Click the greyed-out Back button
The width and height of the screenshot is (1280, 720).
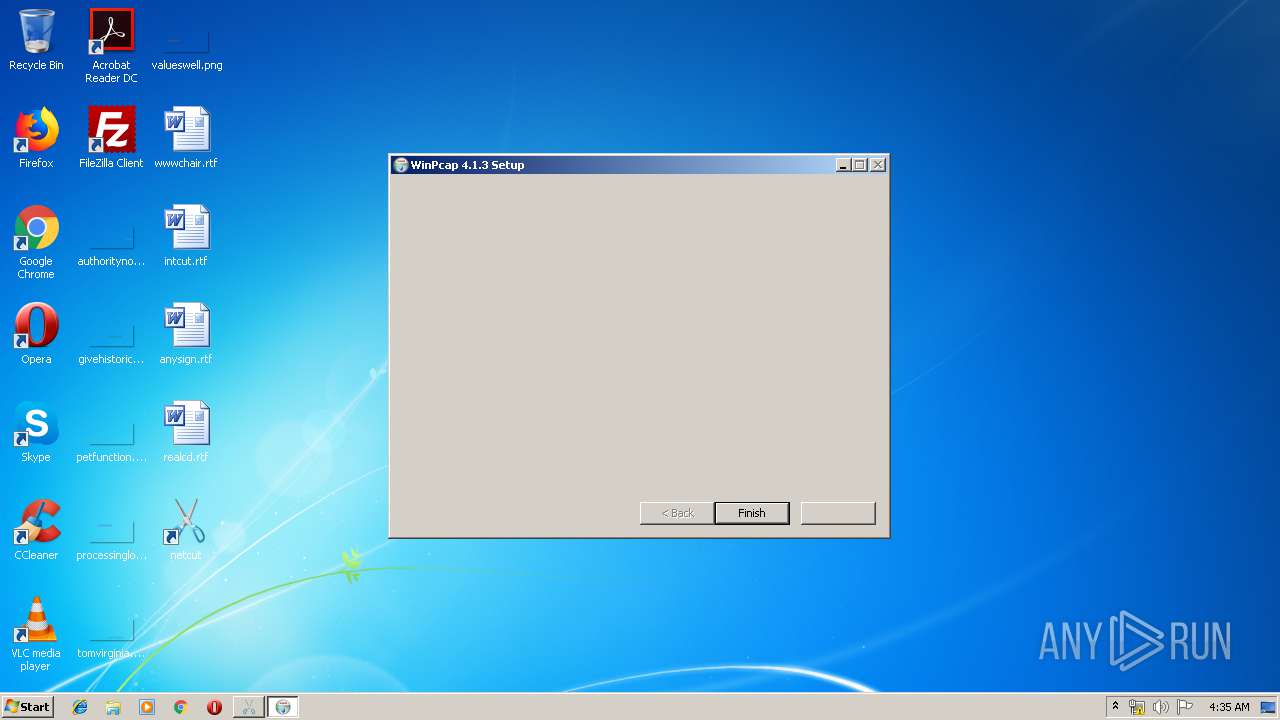coord(677,513)
